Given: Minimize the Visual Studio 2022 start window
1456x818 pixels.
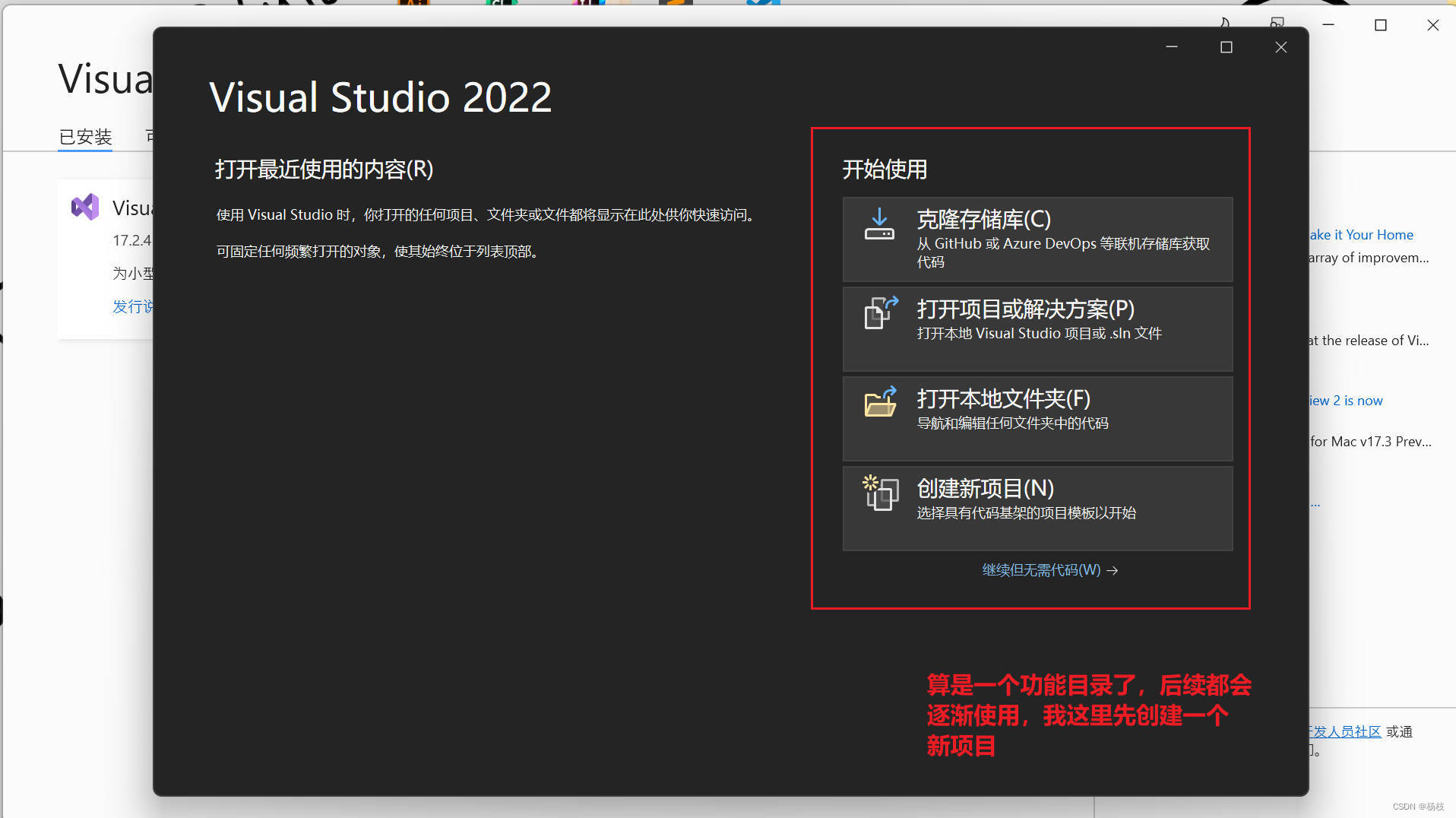Looking at the screenshot, I should [1172, 47].
